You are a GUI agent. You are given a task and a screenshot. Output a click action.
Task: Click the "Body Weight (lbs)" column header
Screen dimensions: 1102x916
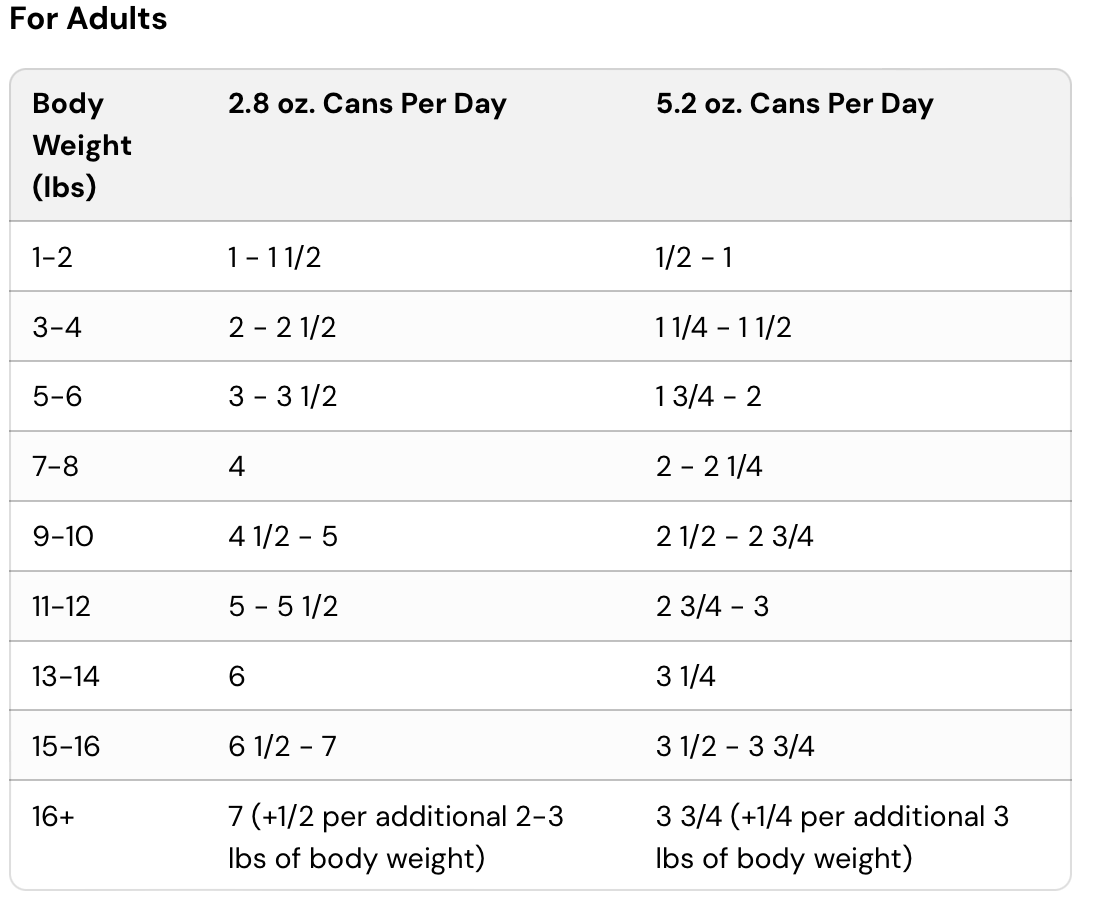coord(82,145)
